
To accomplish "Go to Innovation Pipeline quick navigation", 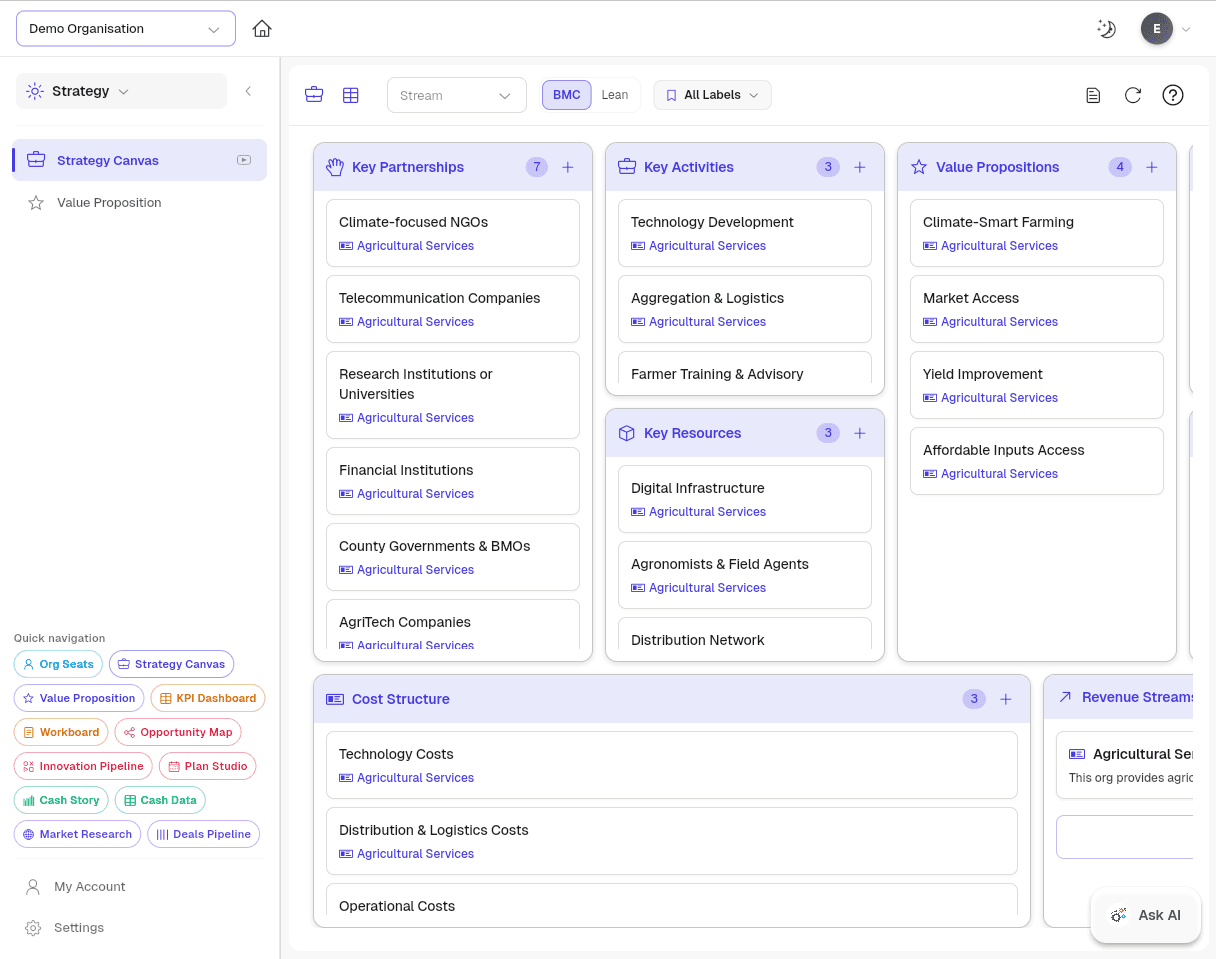I will click(83, 766).
